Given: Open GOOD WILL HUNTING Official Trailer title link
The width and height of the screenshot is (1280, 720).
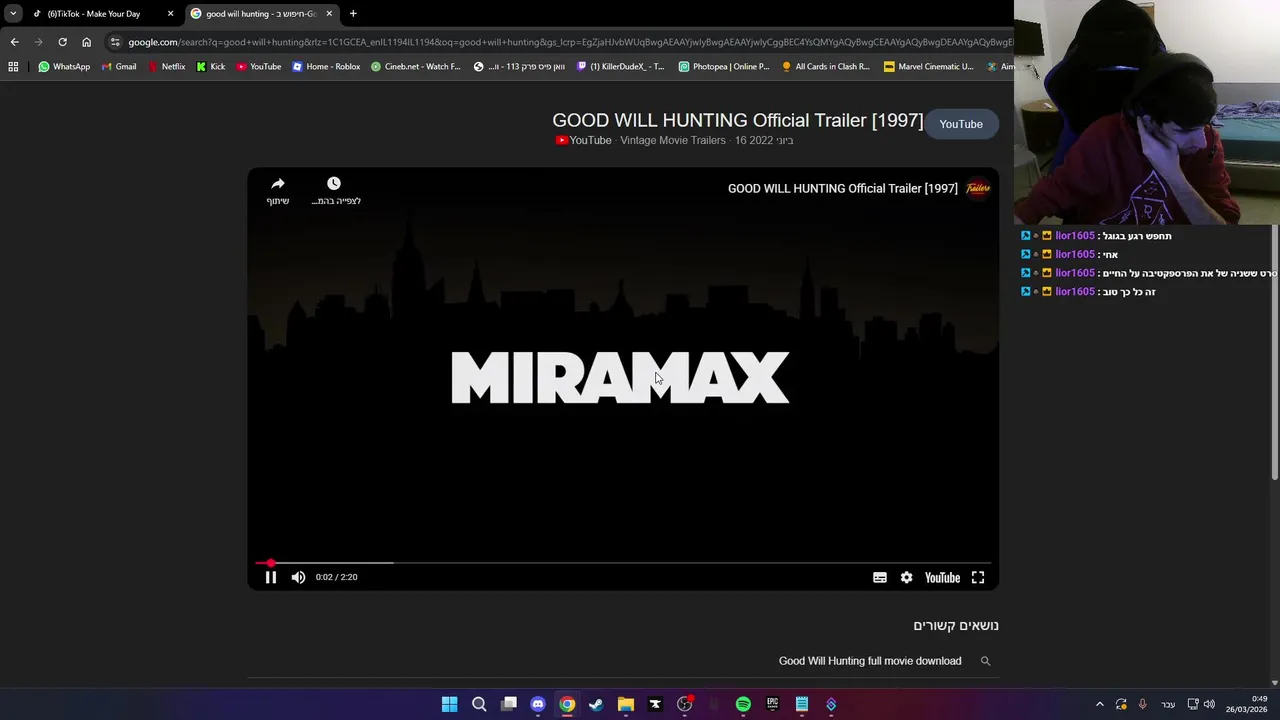Looking at the screenshot, I should (738, 120).
